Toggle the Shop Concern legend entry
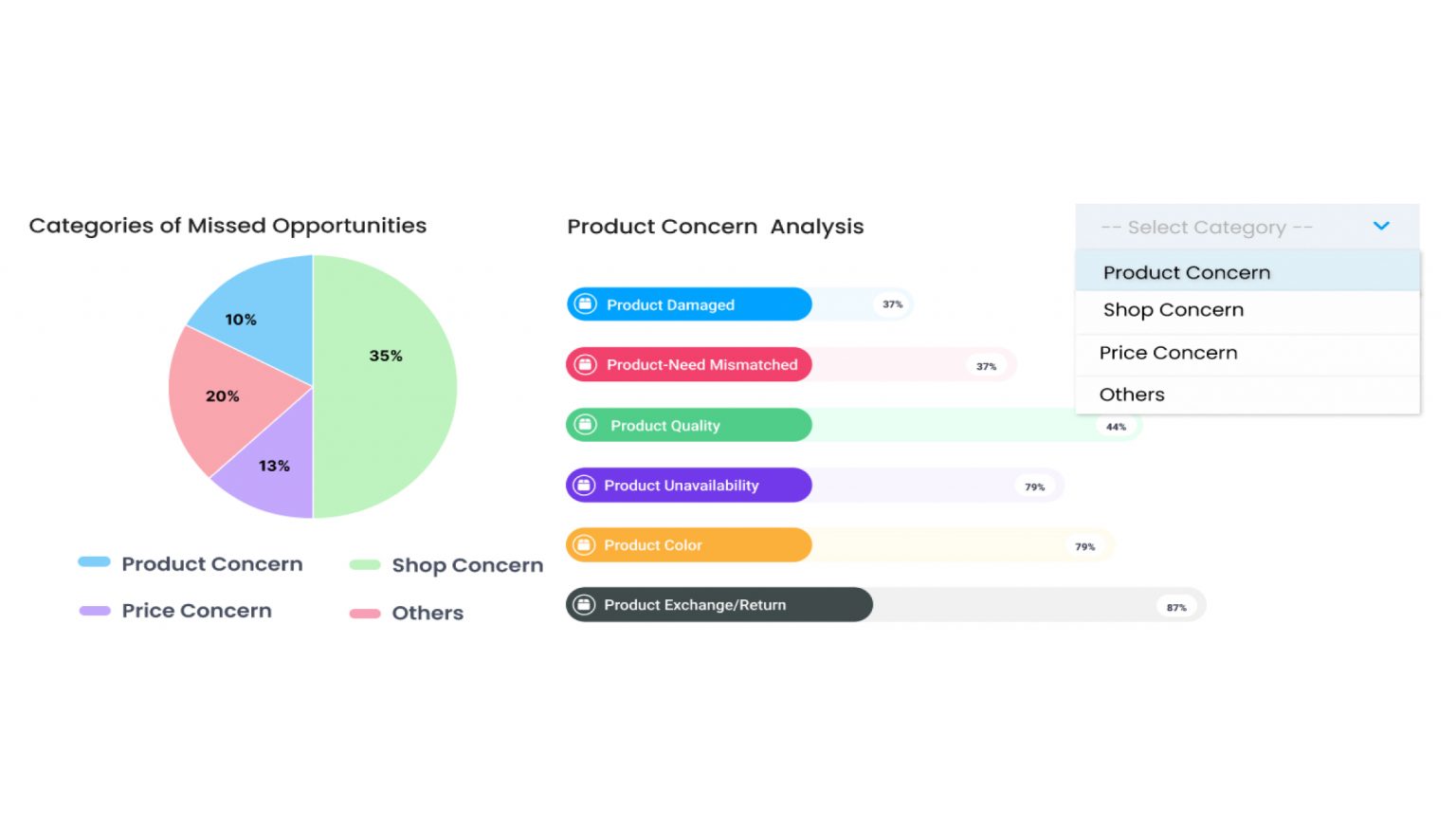 (446, 565)
